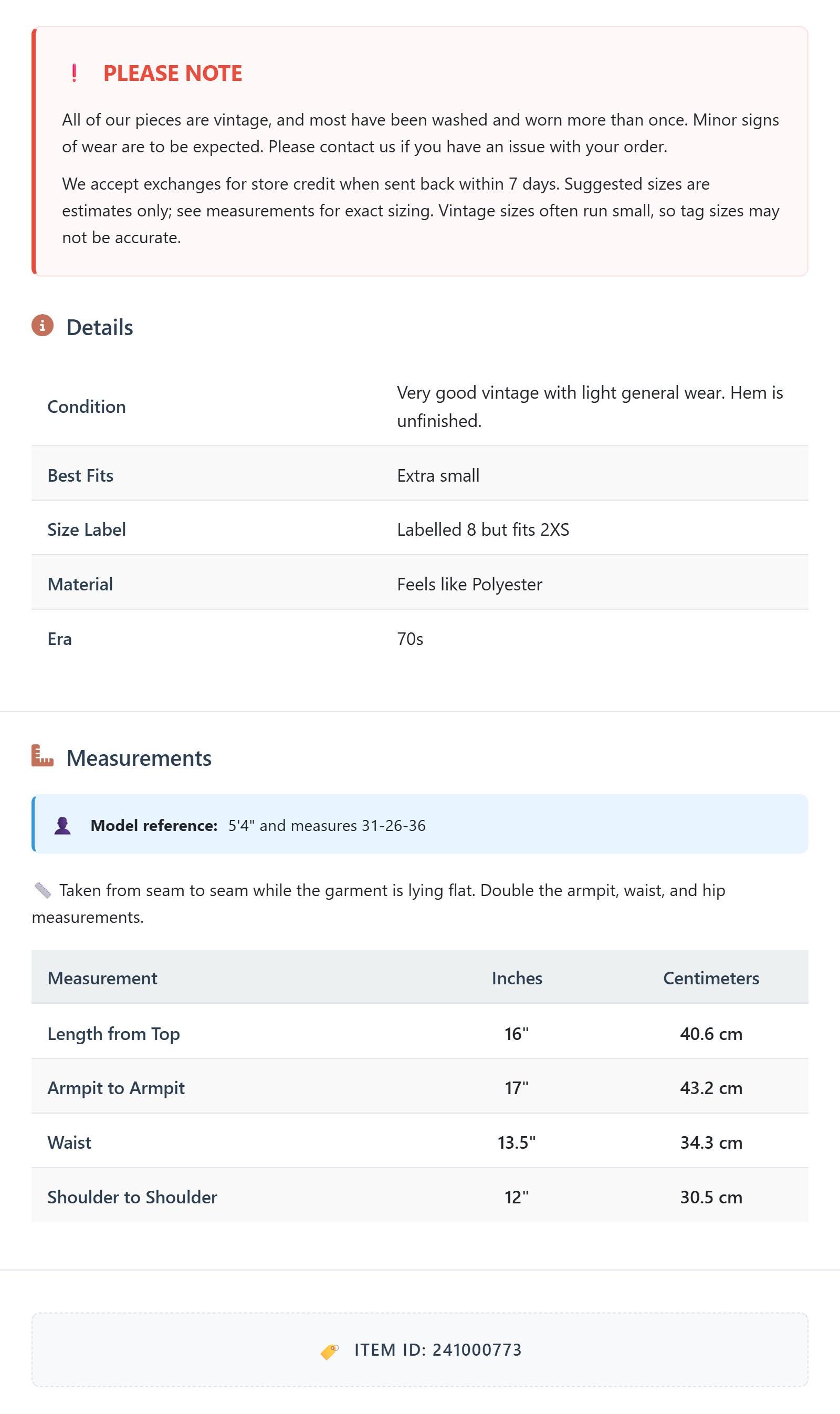
Task: Click the Inches column header
Action: pos(517,978)
